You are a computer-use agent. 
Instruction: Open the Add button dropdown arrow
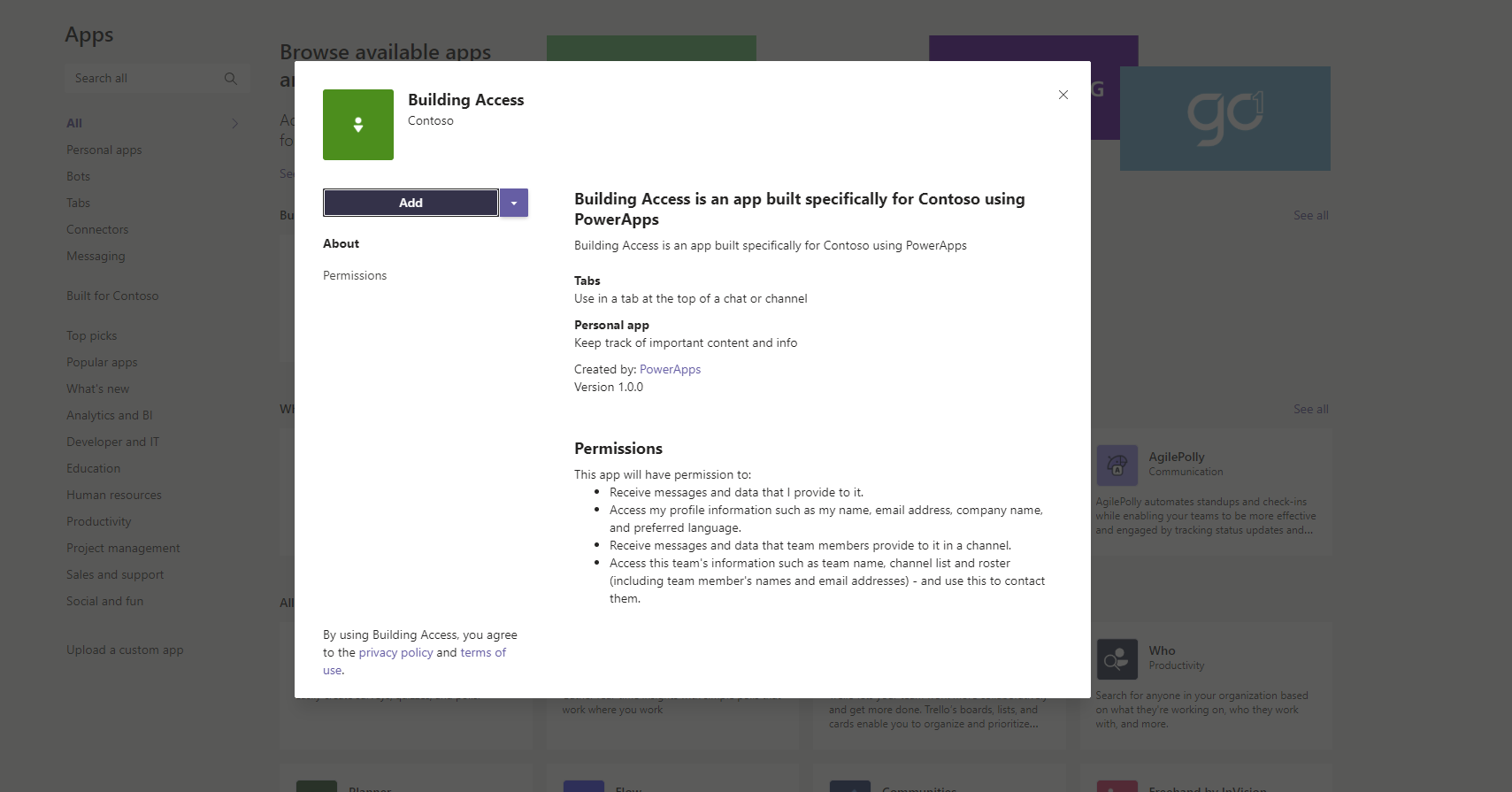click(x=514, y=203)
